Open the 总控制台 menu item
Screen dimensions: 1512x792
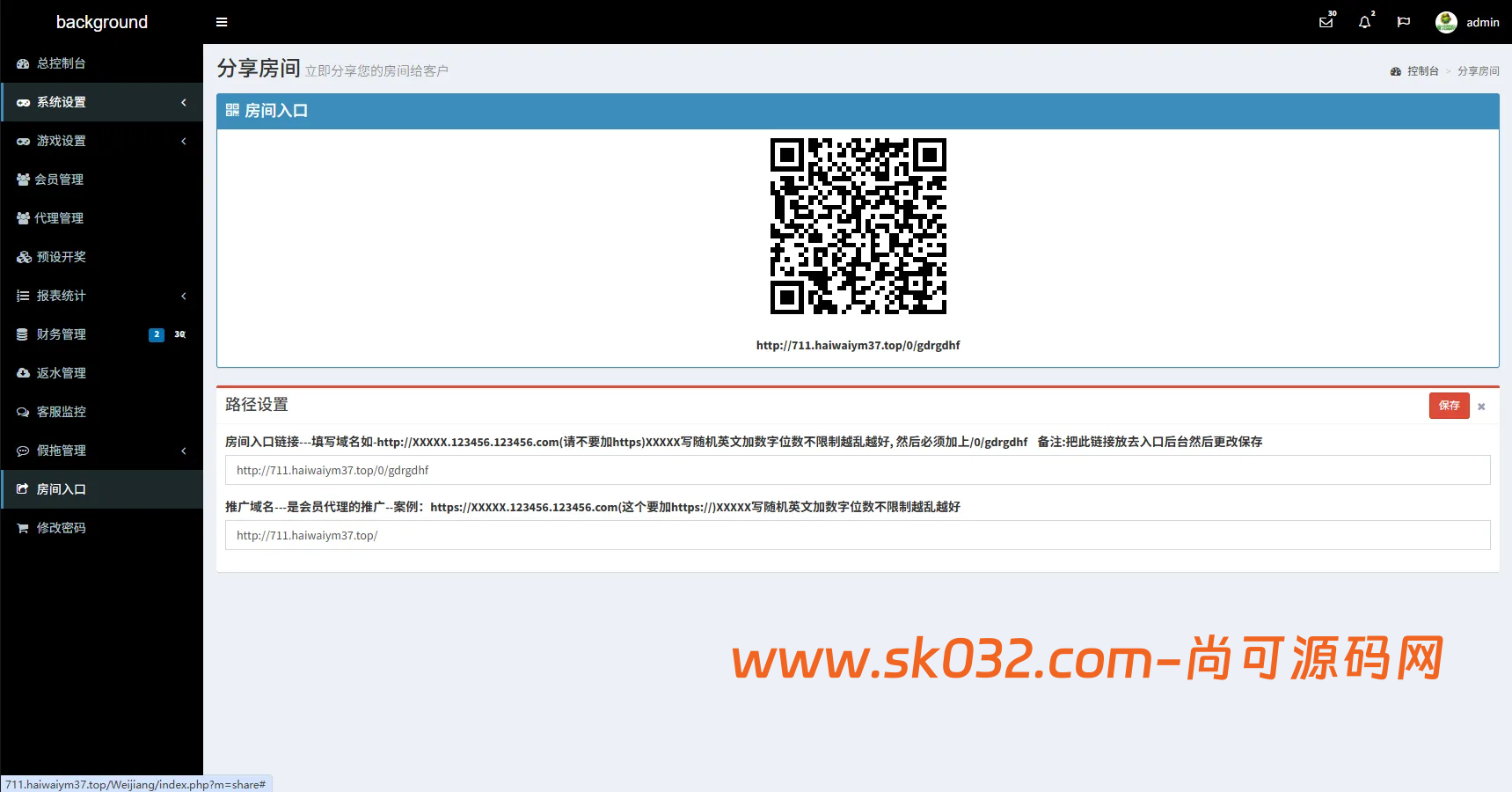click(102, 63)
